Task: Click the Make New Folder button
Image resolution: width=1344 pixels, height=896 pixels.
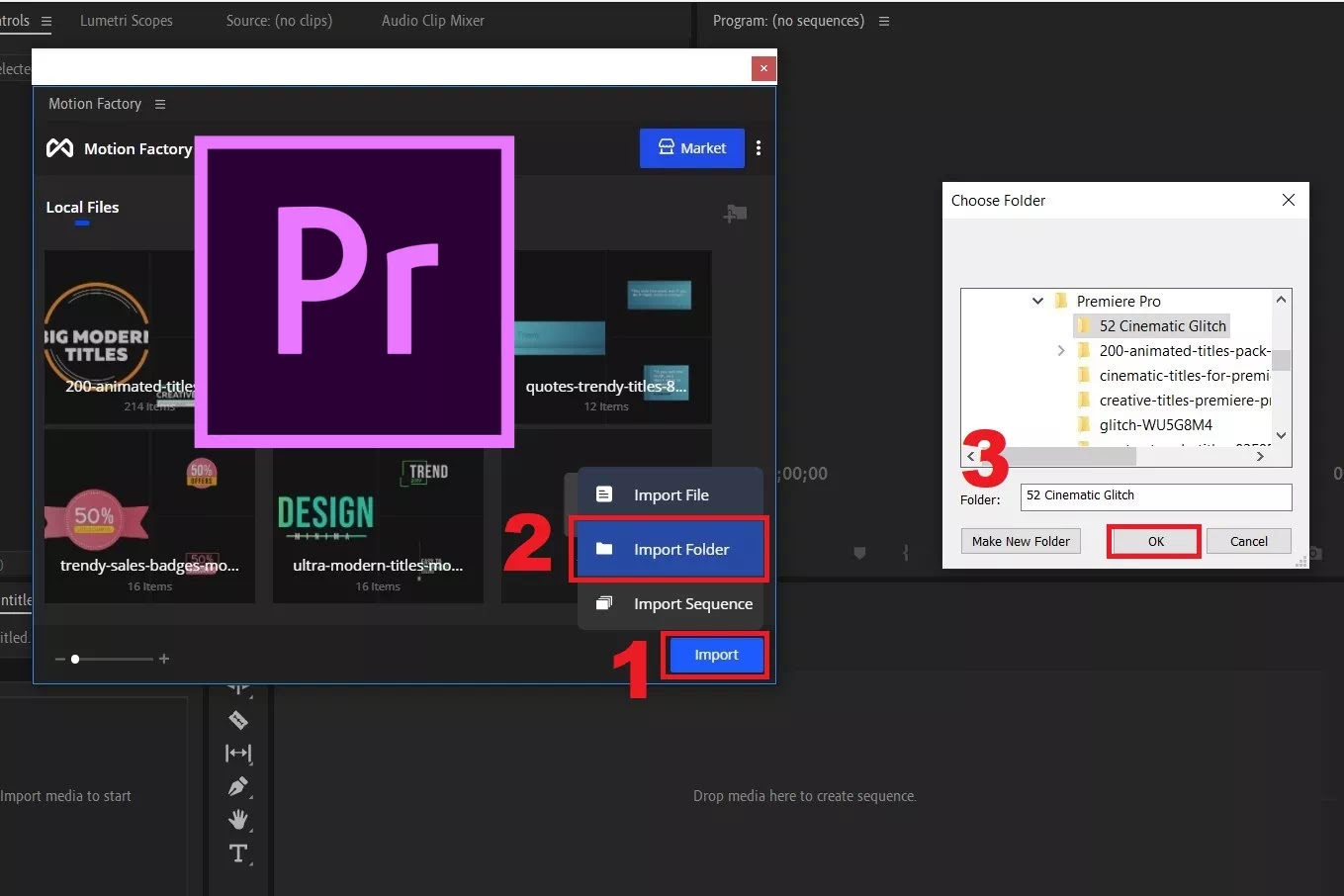Action: point(1021,541)
